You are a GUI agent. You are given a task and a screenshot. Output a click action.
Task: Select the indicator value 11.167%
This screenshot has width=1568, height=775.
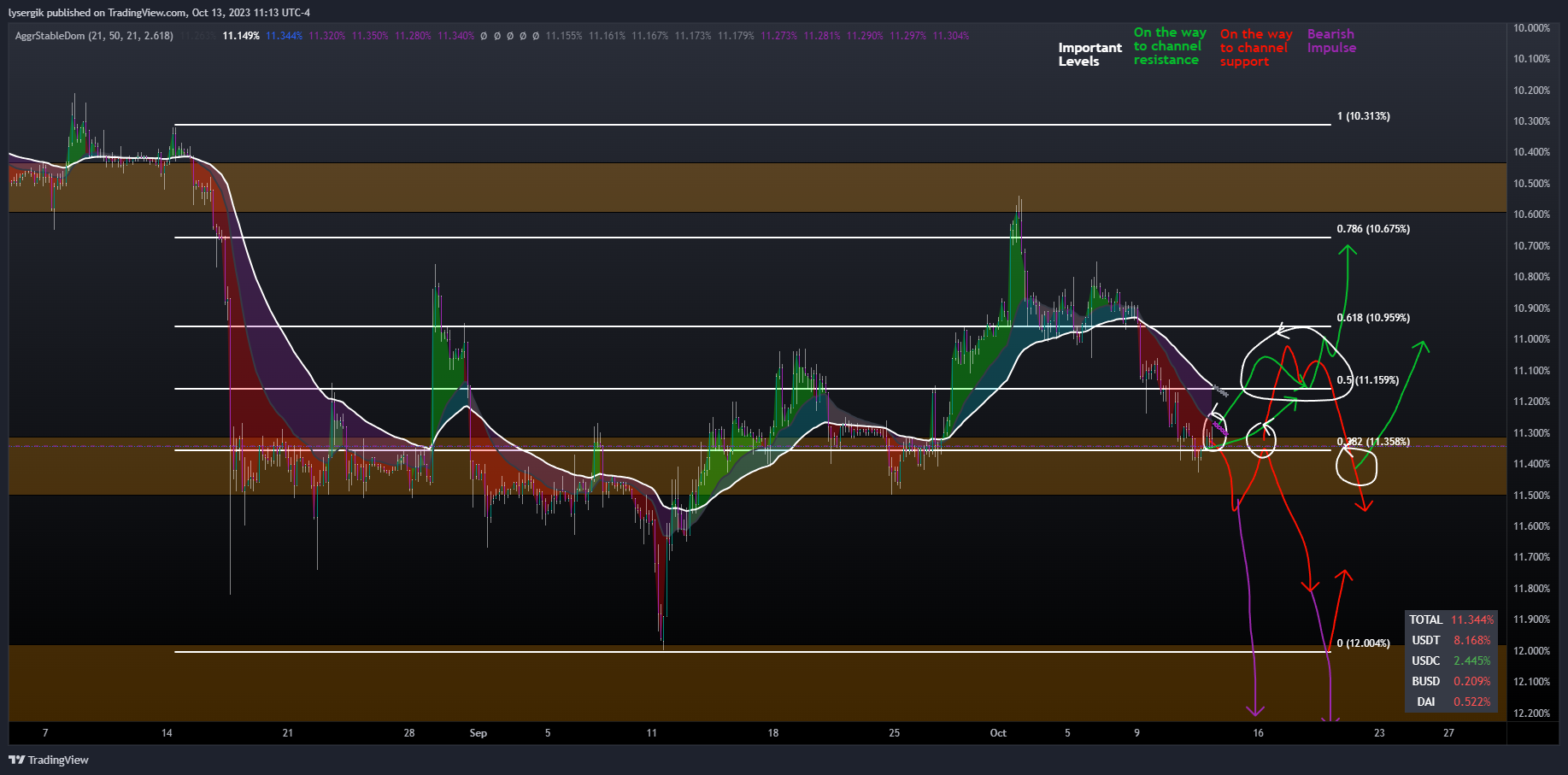coord(650,36)
